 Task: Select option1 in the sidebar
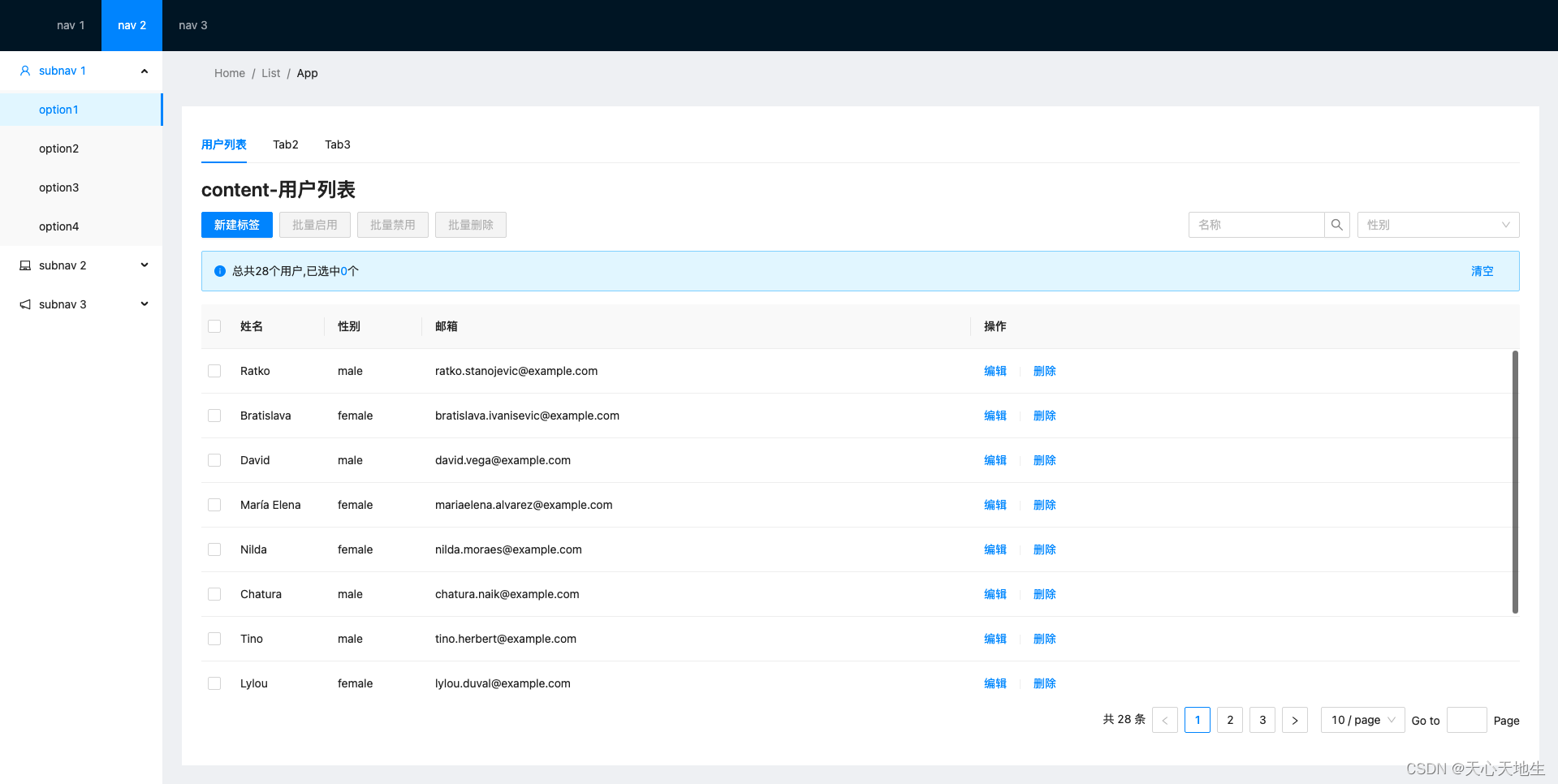point(81,110)
